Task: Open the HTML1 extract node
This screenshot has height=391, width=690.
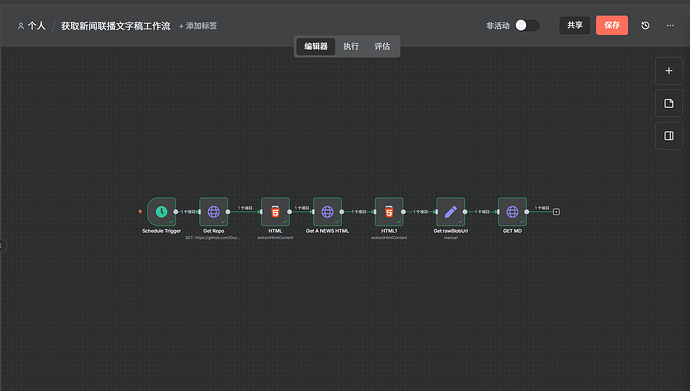Action: coord(389,212)
